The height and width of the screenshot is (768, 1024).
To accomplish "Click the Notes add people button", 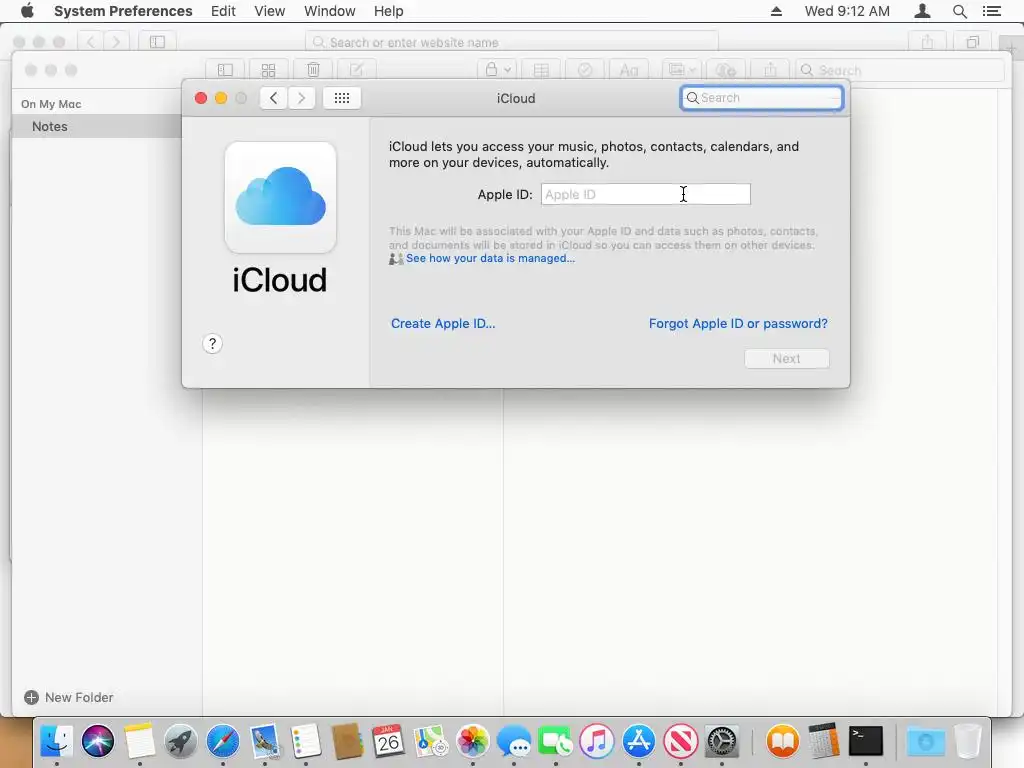I will point(726,70).
